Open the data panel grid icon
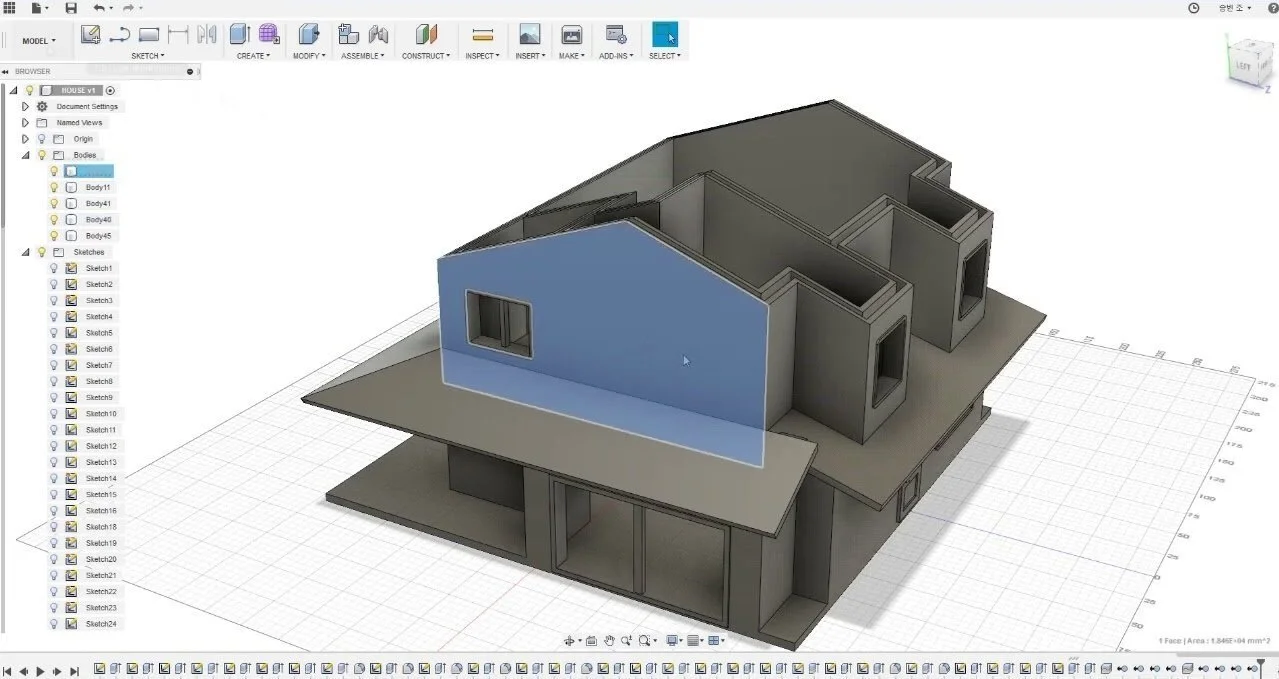Viewport: 1279px width, 679px height. (x=10, y=8)
